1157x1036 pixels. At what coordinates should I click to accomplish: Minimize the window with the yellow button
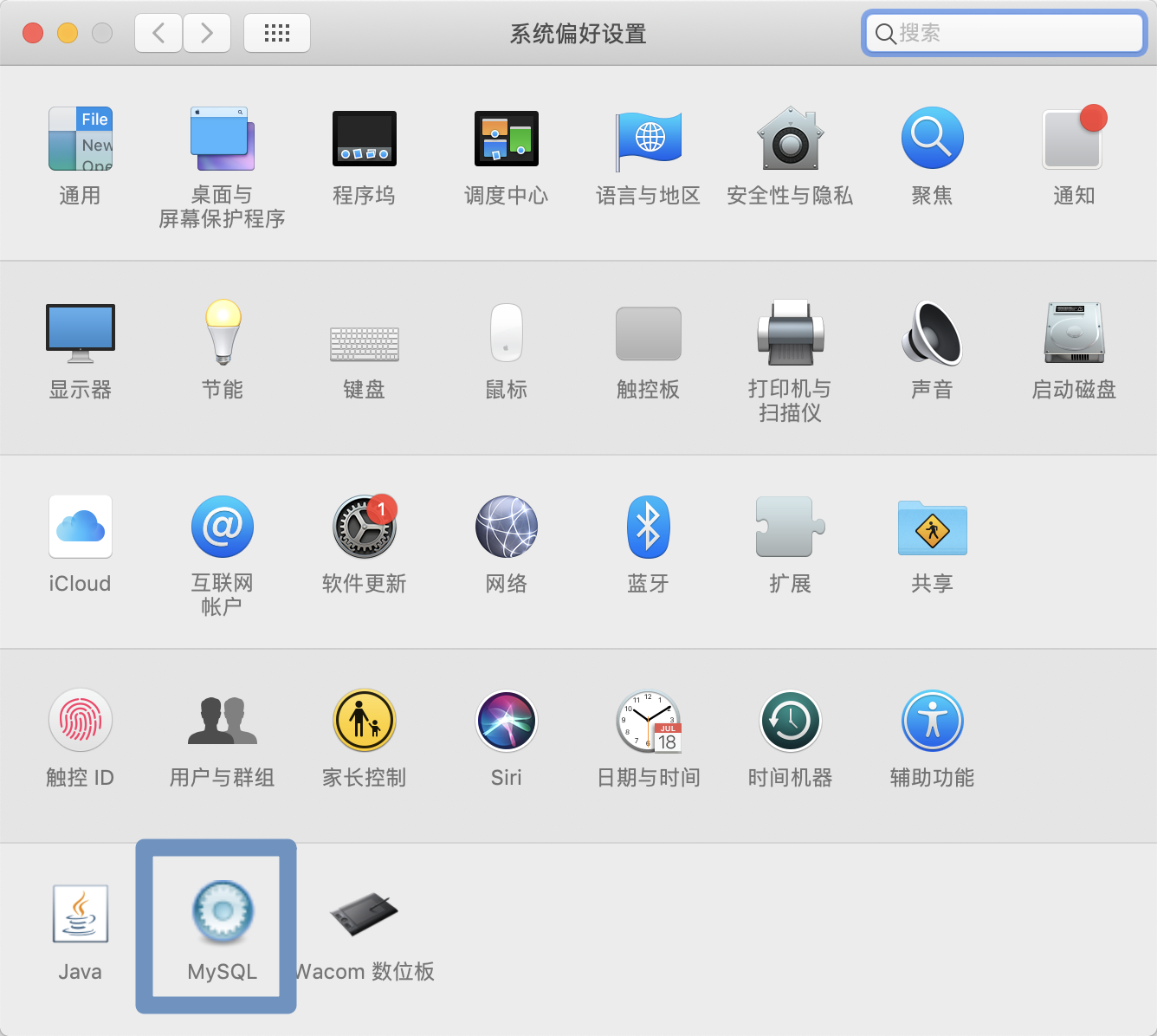(68, 33)
